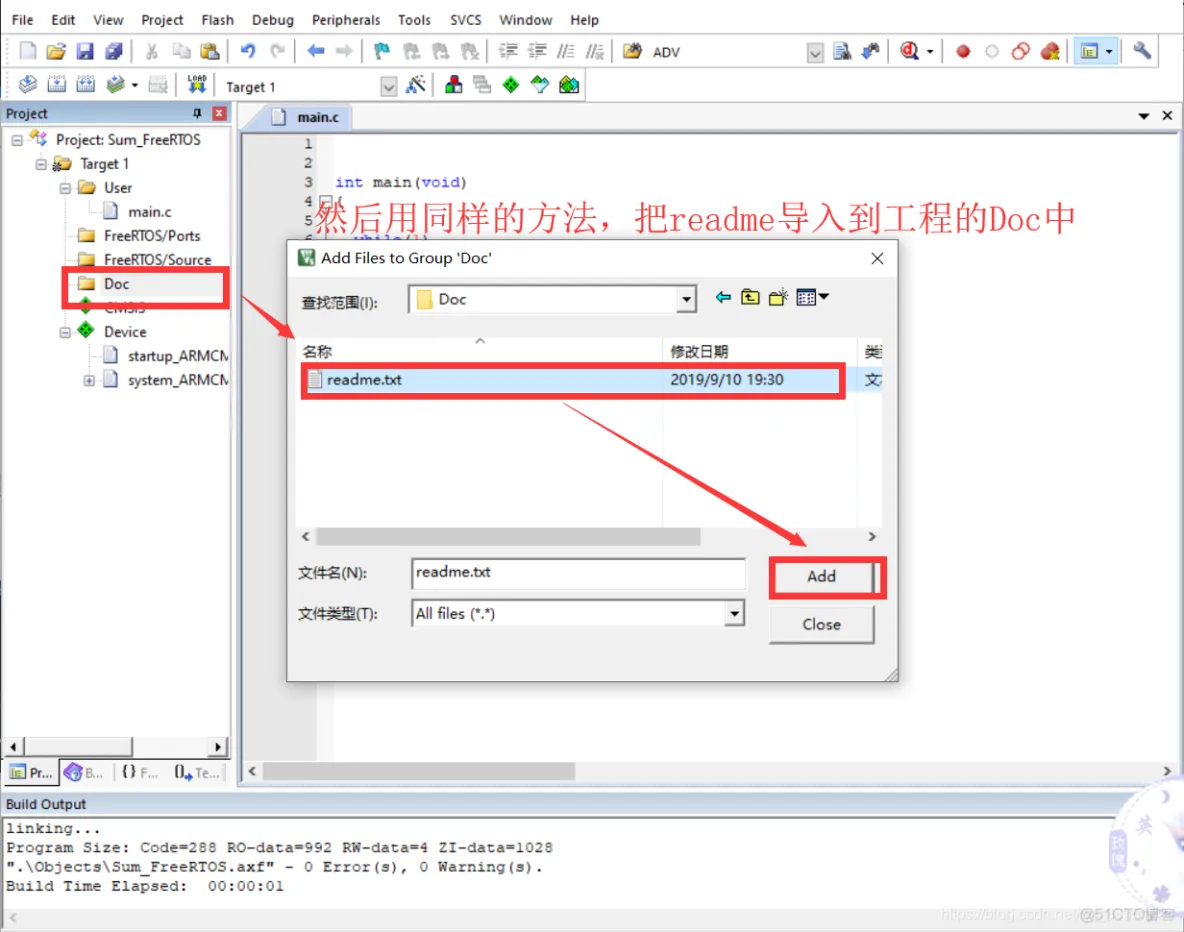Open Manage Run-Time Environment green diamond
1184x932 pixels.
[511, 85]
